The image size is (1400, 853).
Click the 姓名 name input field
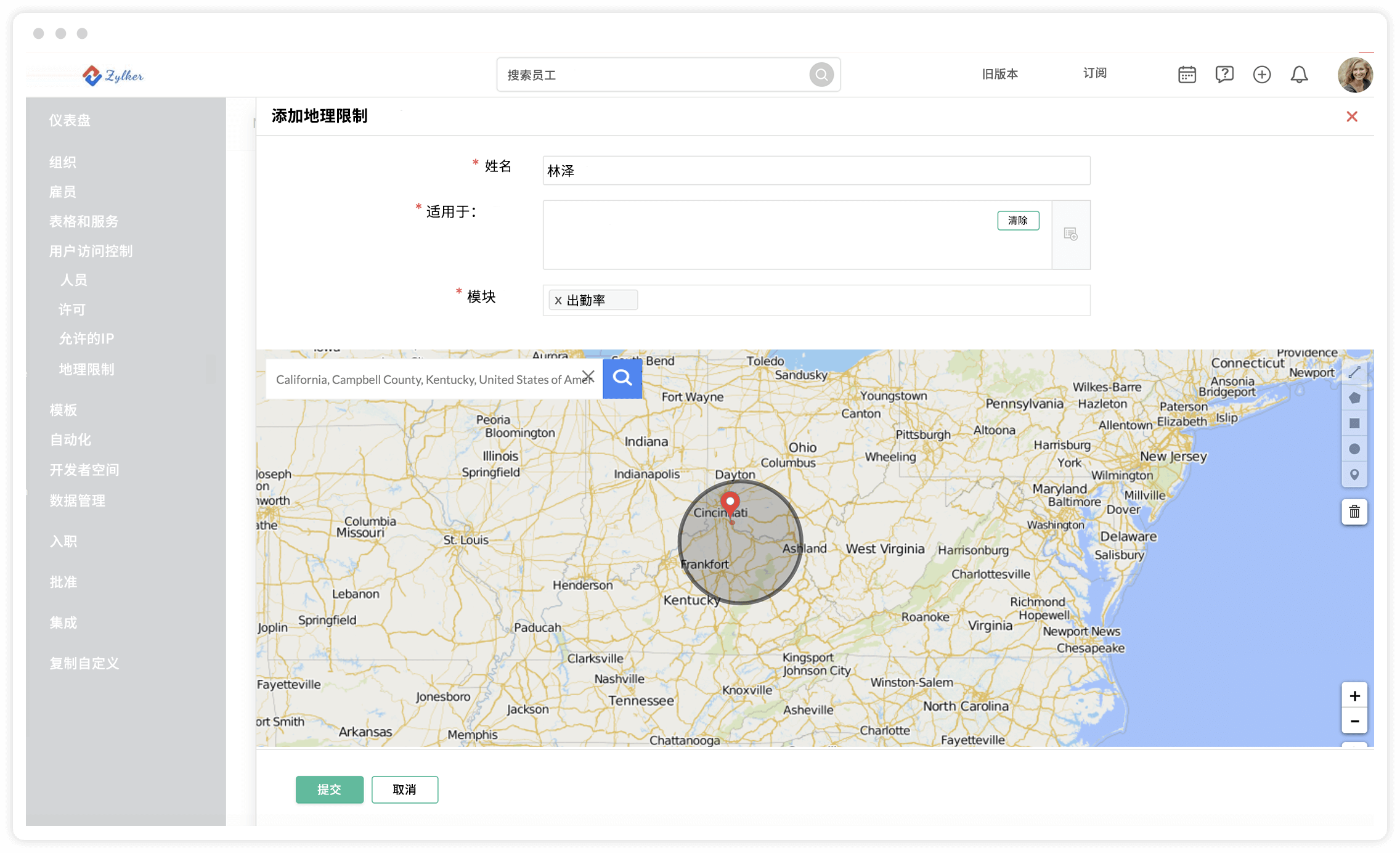[x=816, y=171]
